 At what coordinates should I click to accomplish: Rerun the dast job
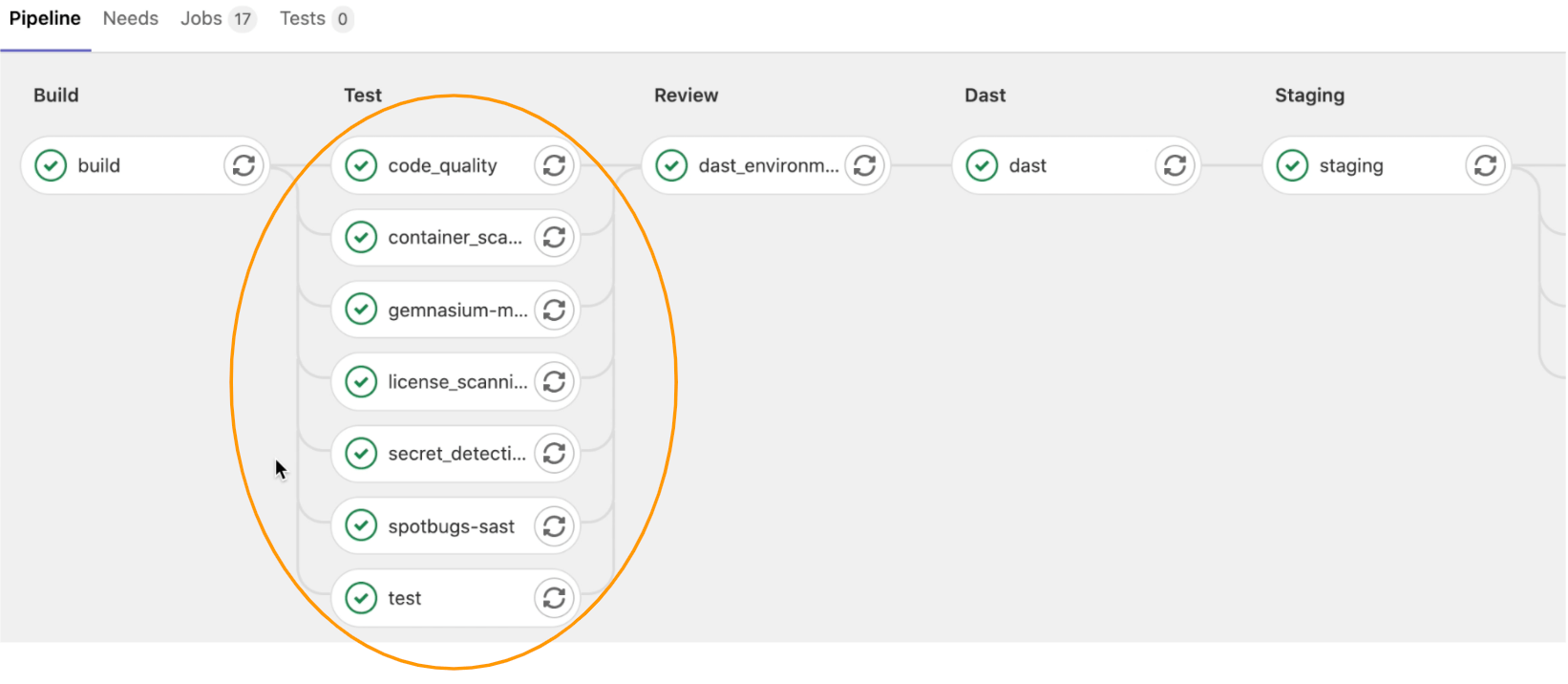[1175, 165]
